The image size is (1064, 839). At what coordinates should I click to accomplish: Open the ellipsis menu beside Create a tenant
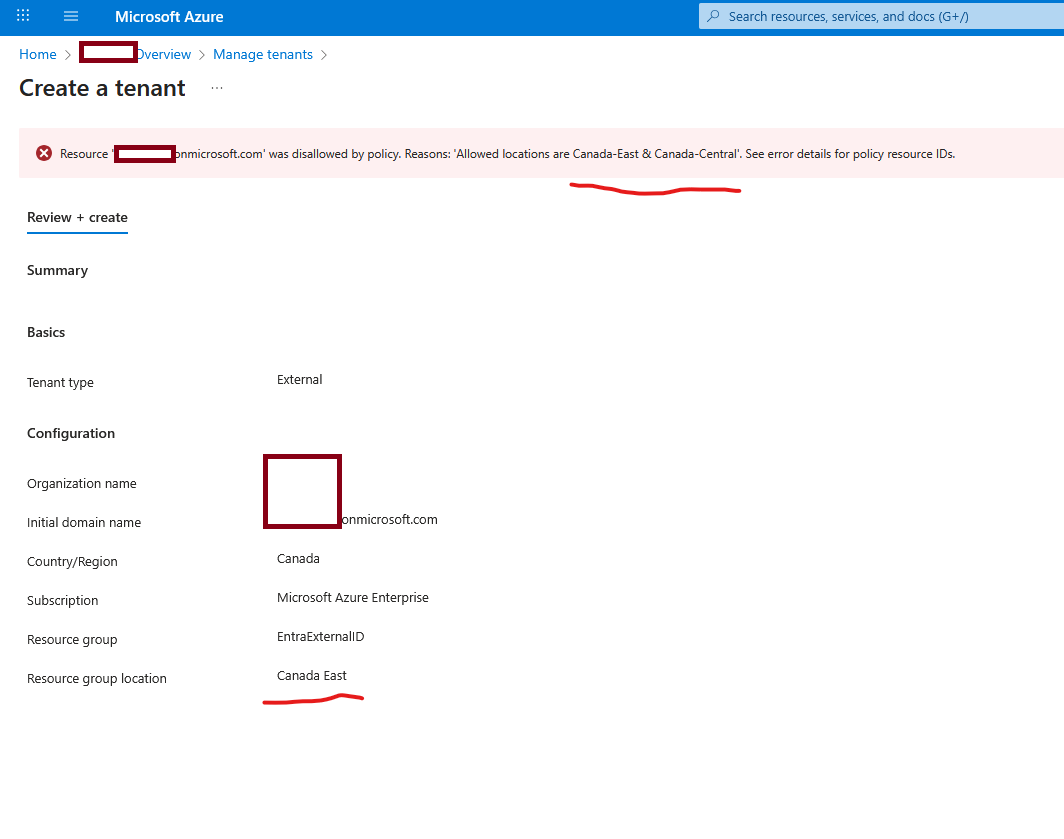tap(216, 89)
